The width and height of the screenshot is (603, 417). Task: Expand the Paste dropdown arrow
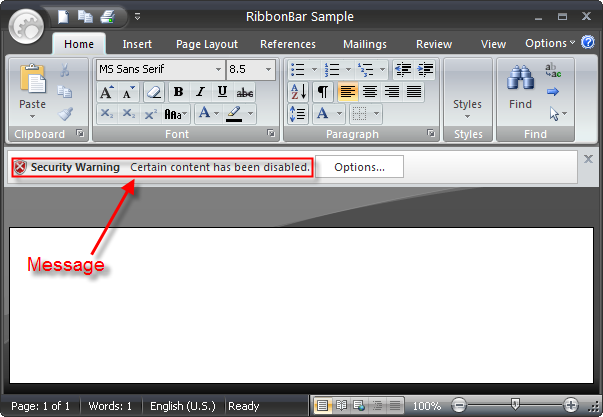coord(32,117)
